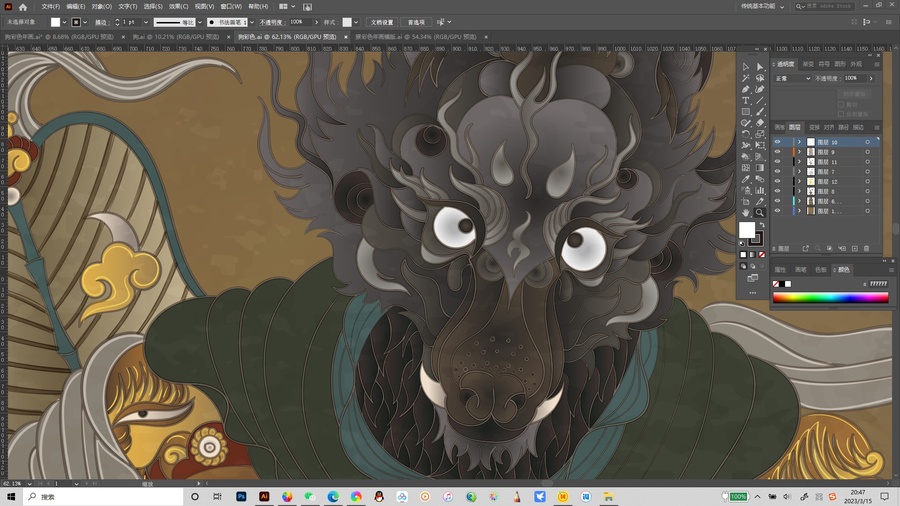Click the 文档设置 button

point(382,22)
